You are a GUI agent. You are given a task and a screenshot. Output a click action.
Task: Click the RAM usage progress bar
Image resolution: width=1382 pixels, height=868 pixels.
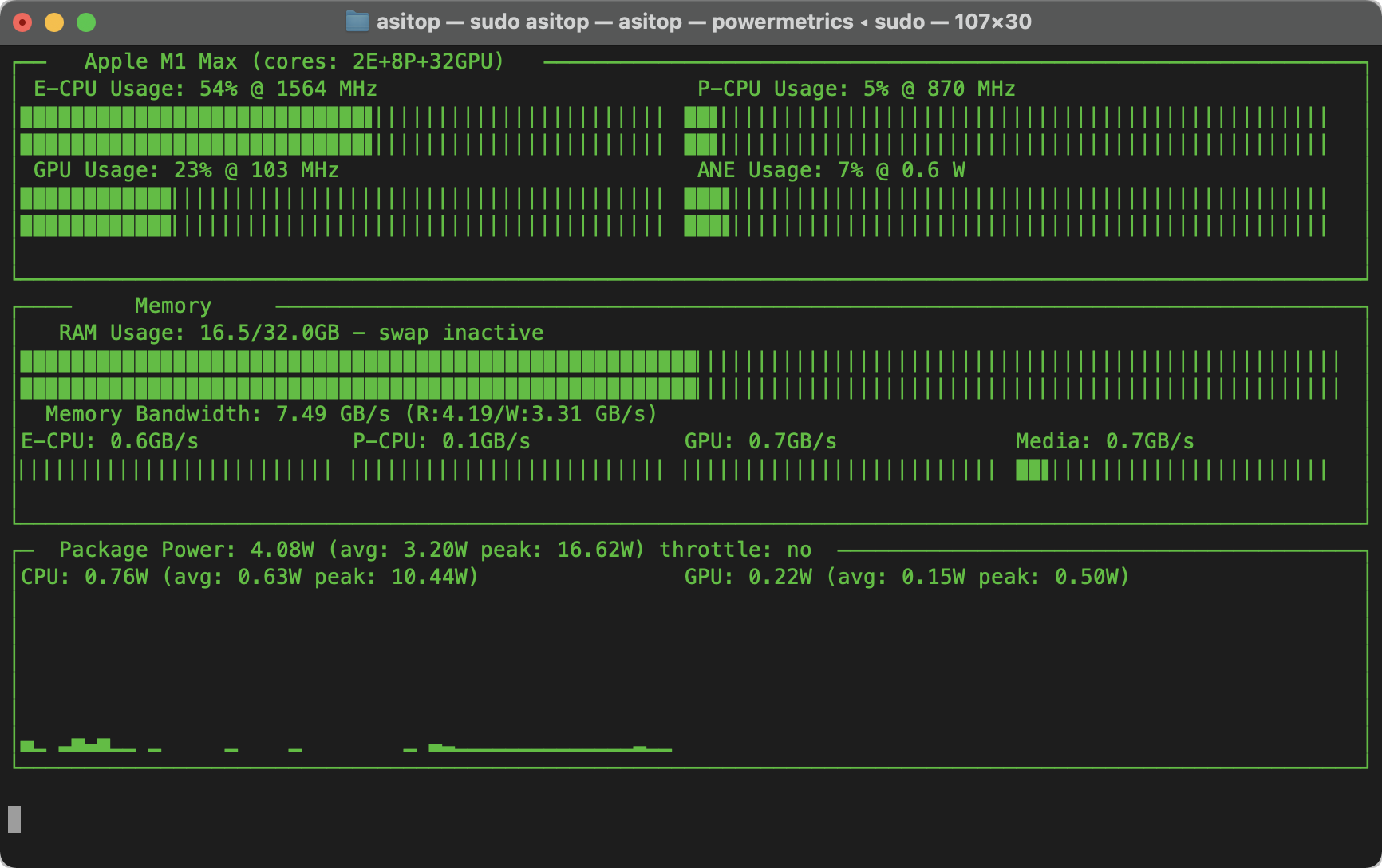point(359,375)
